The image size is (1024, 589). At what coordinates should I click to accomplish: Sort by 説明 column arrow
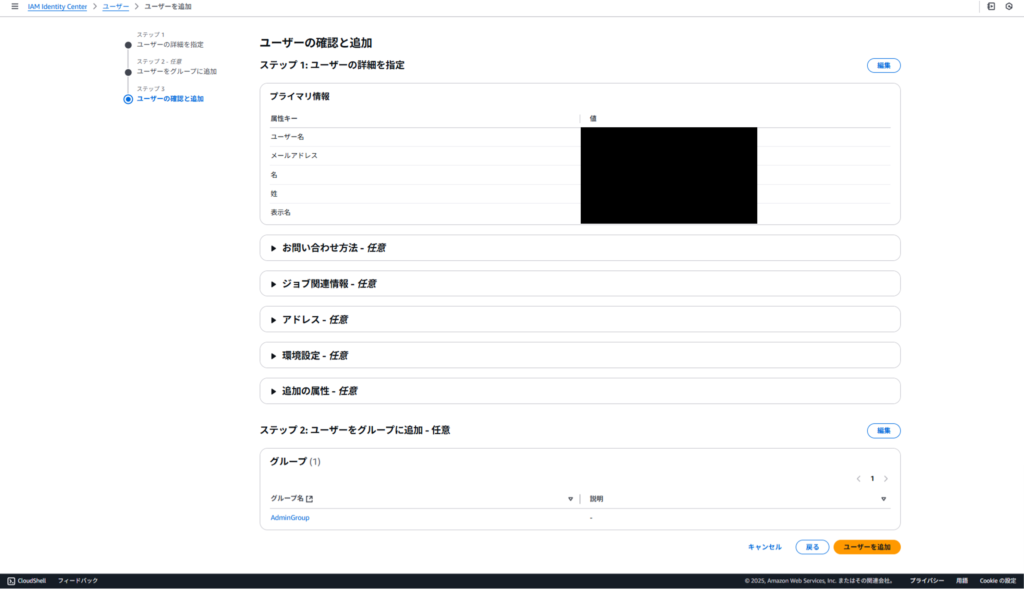coord(884,499)
